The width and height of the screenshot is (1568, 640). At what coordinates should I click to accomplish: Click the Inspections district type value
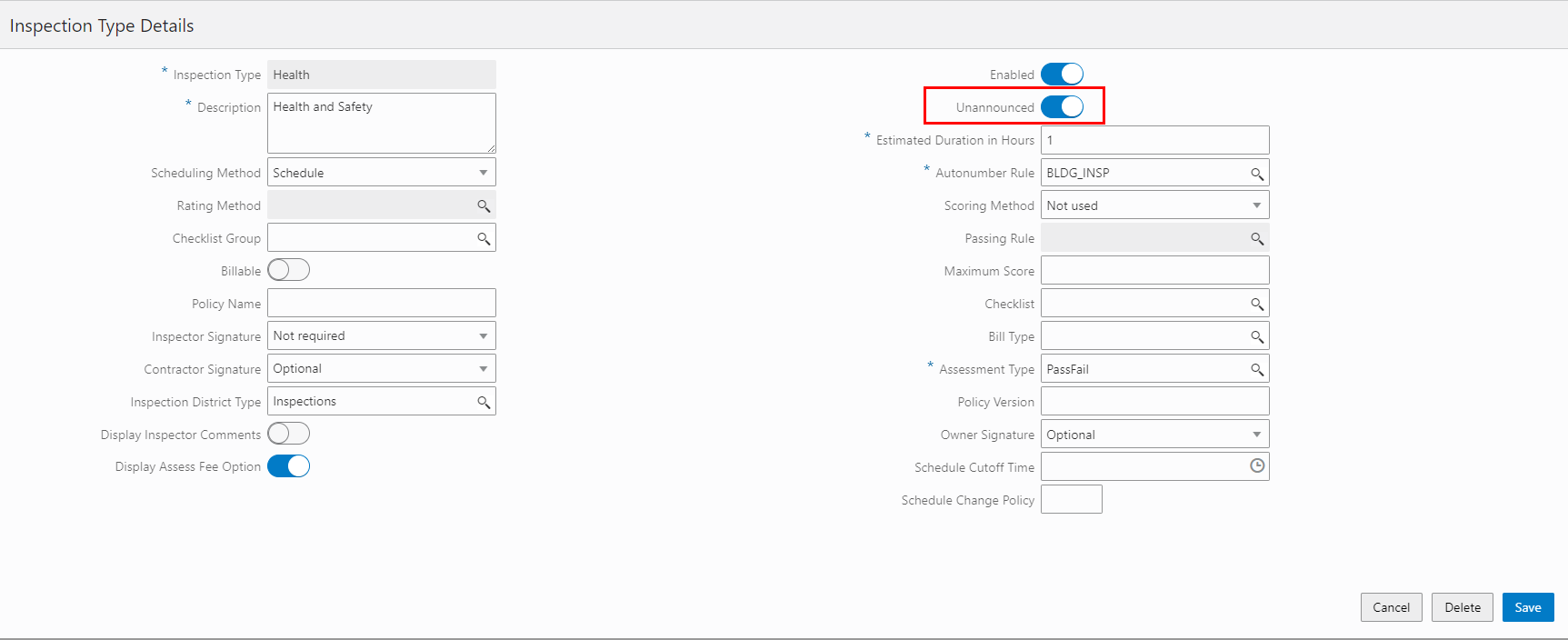[305, 402]
